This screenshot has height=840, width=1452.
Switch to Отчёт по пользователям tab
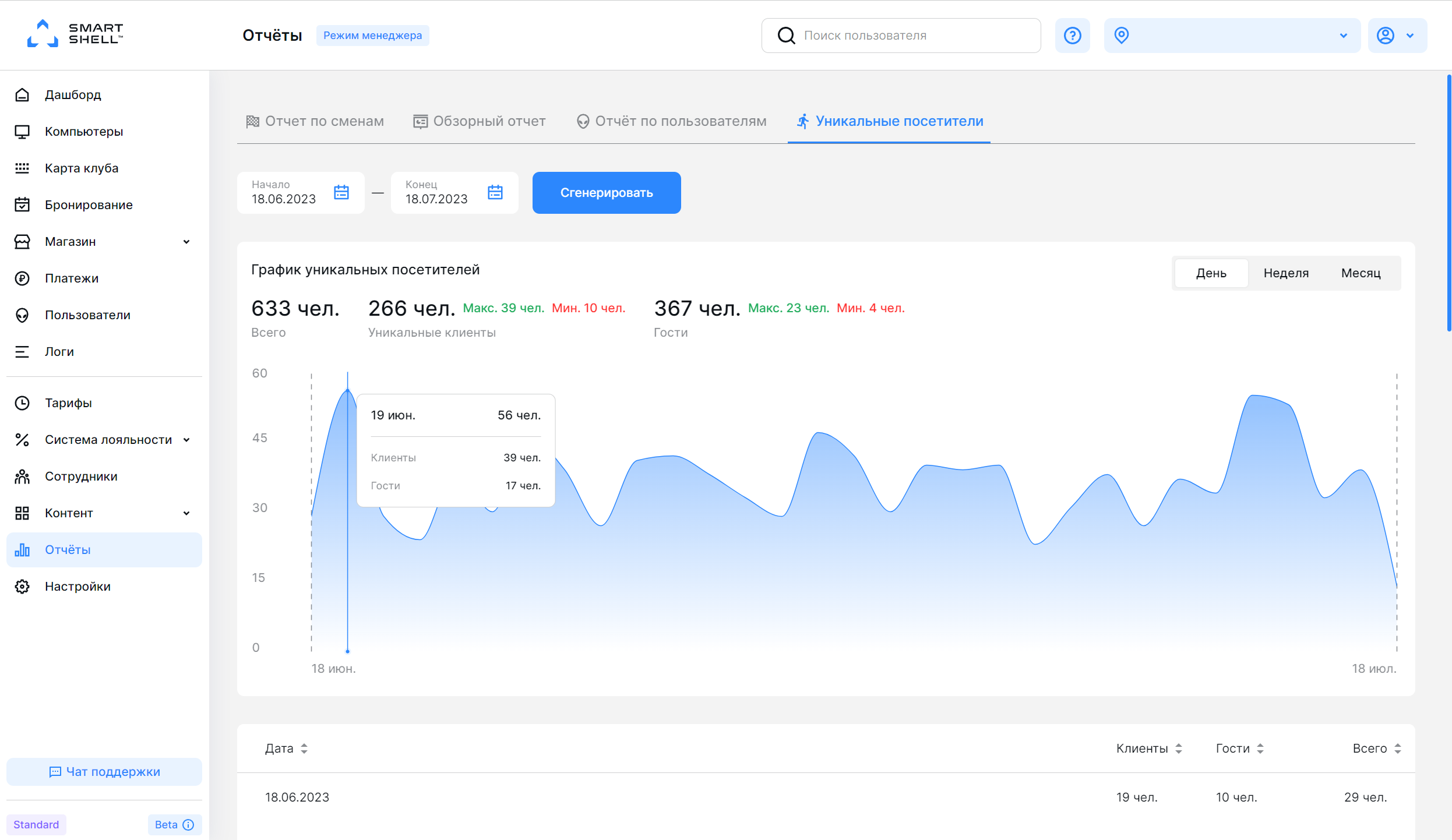(671, 121)
